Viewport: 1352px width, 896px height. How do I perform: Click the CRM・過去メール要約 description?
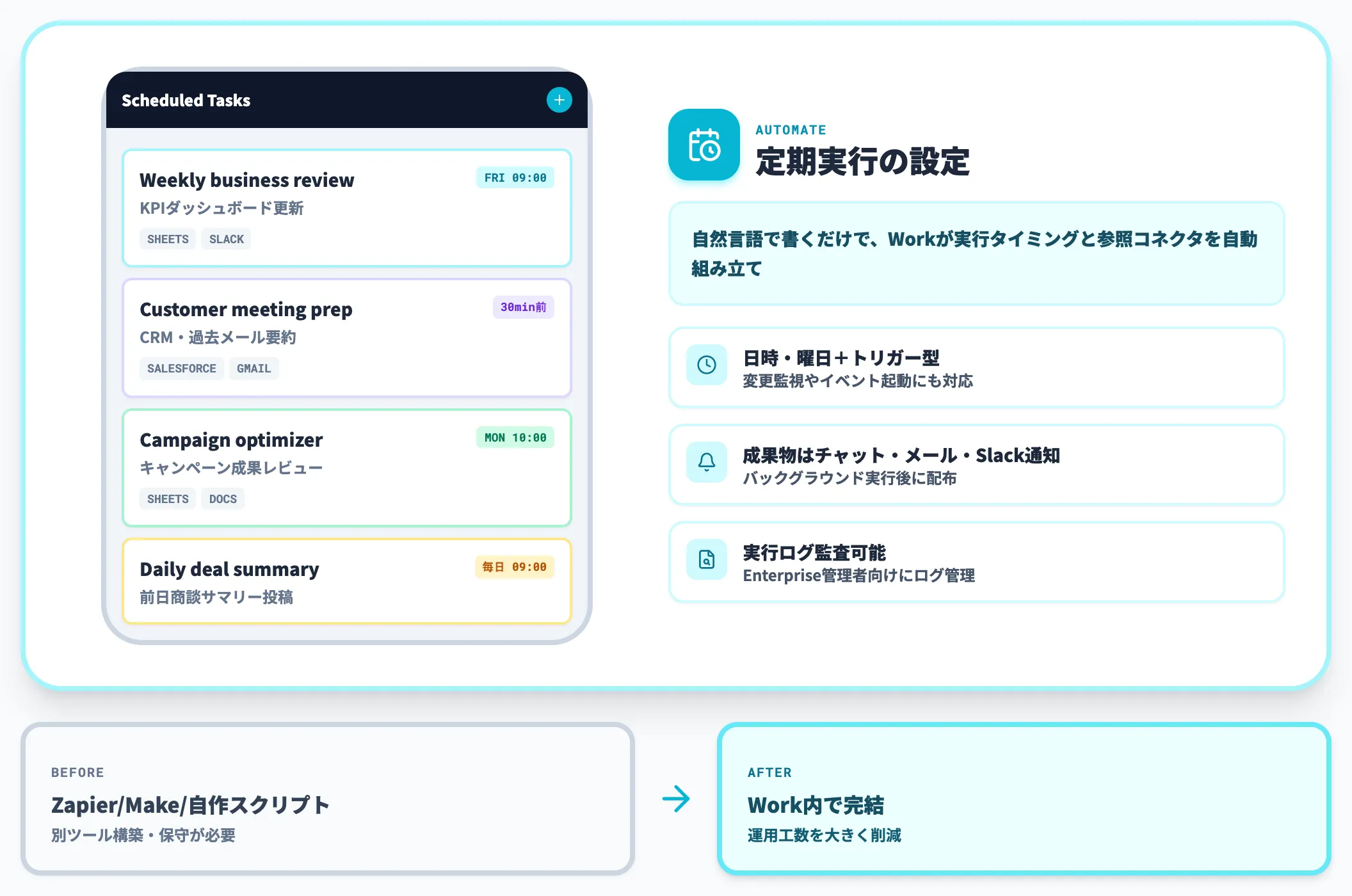(x=218, y=338)
